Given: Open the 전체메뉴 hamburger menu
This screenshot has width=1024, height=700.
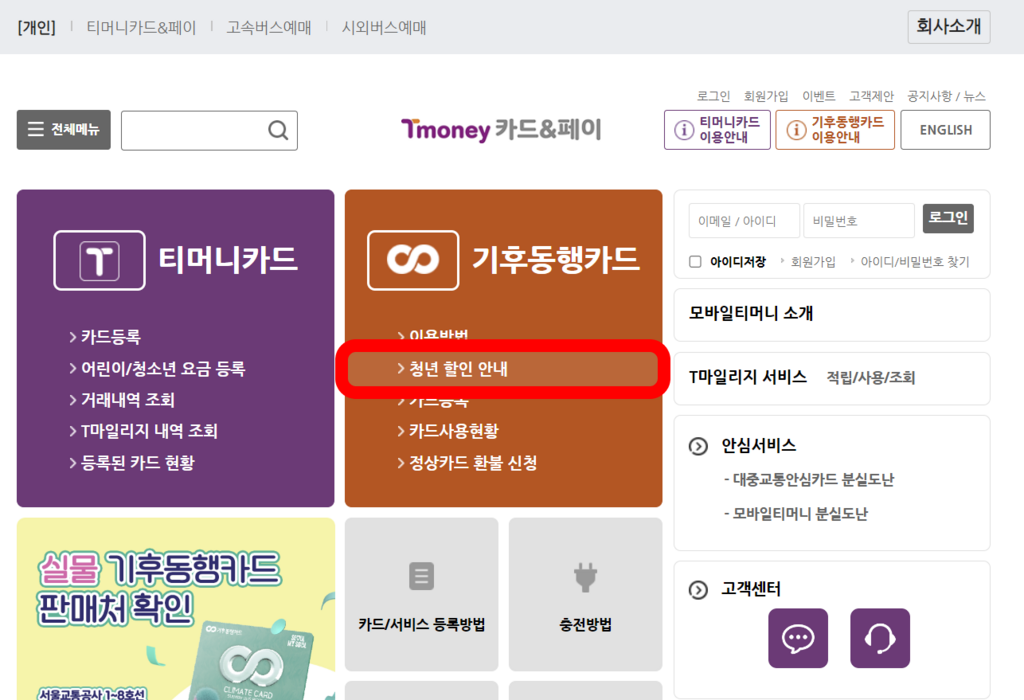Looking at the screenshot, I should coord(63,130).
